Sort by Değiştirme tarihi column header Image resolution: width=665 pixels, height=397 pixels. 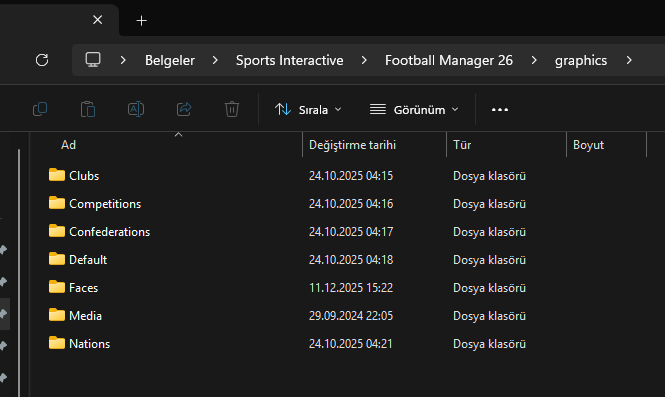pyautogui.click(x=352, y=145)
